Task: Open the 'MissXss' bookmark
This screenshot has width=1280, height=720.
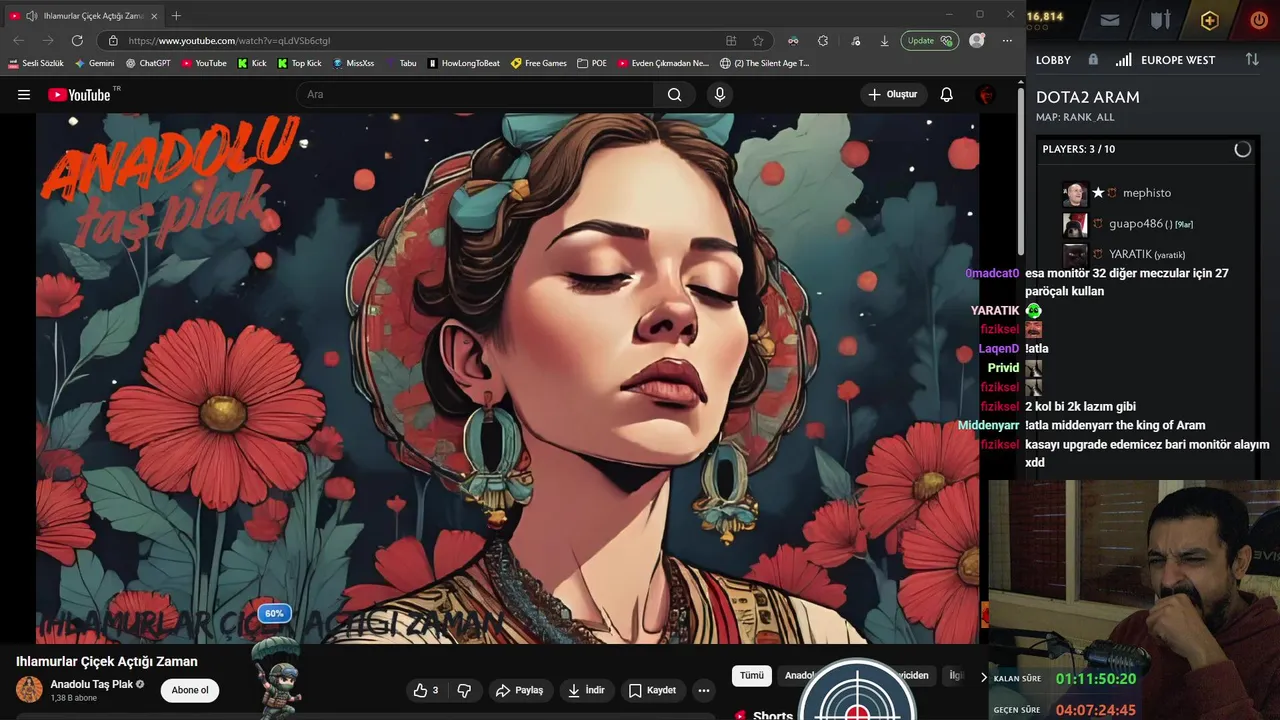Action: (353, 63)
